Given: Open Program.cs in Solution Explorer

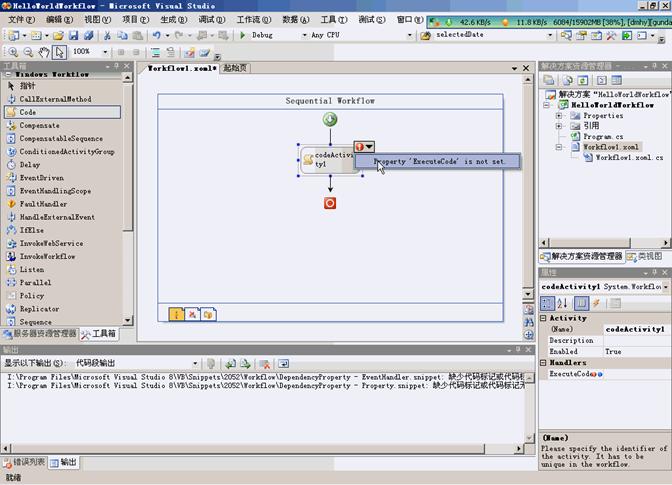Looking at the screenshot, I should pos(603,137).
